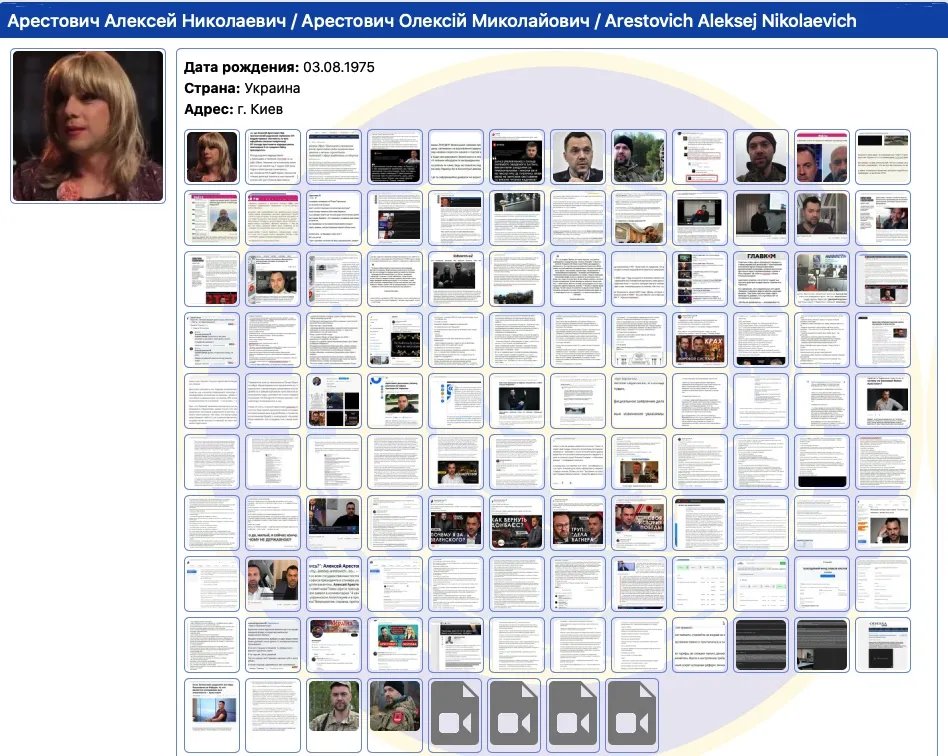Screen dimensions: 948x756
Task: Open the man-at-microphone photo in first row
Action: point(577,157)
